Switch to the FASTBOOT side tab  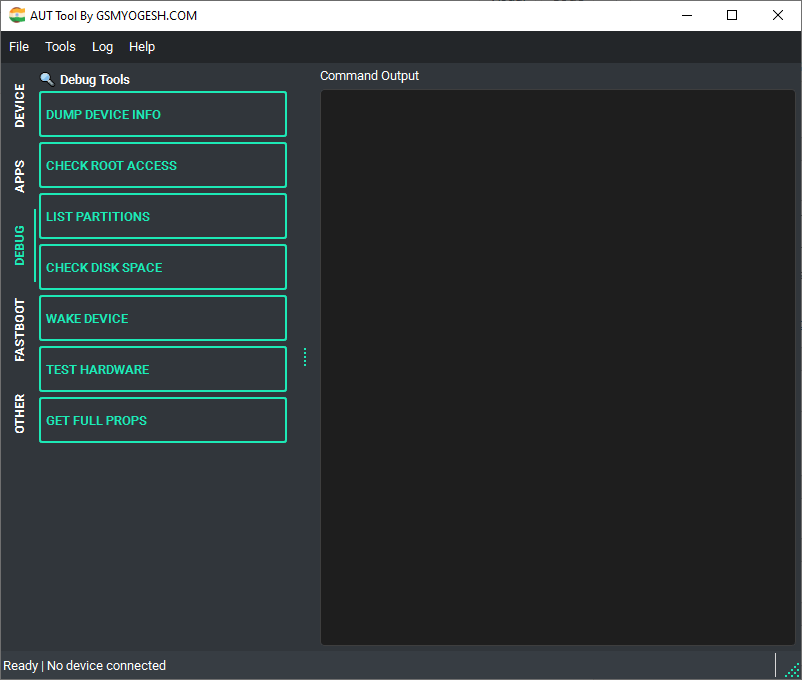19,330
